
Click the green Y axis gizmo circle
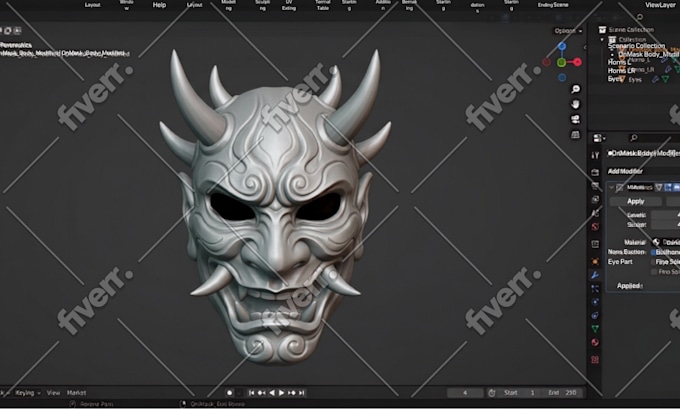[561, 62]
